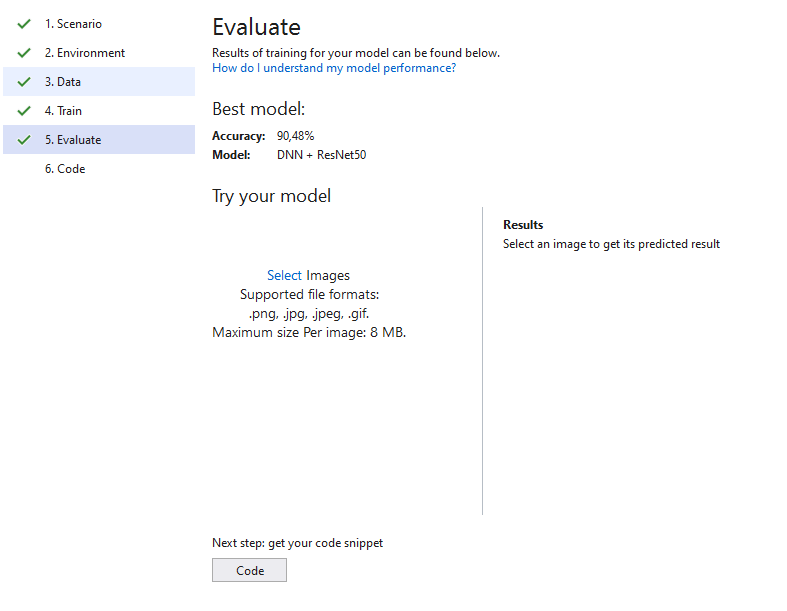Click the 'Best model:' heading
Viewport: 787px width, 611px height.
(258, 109)
